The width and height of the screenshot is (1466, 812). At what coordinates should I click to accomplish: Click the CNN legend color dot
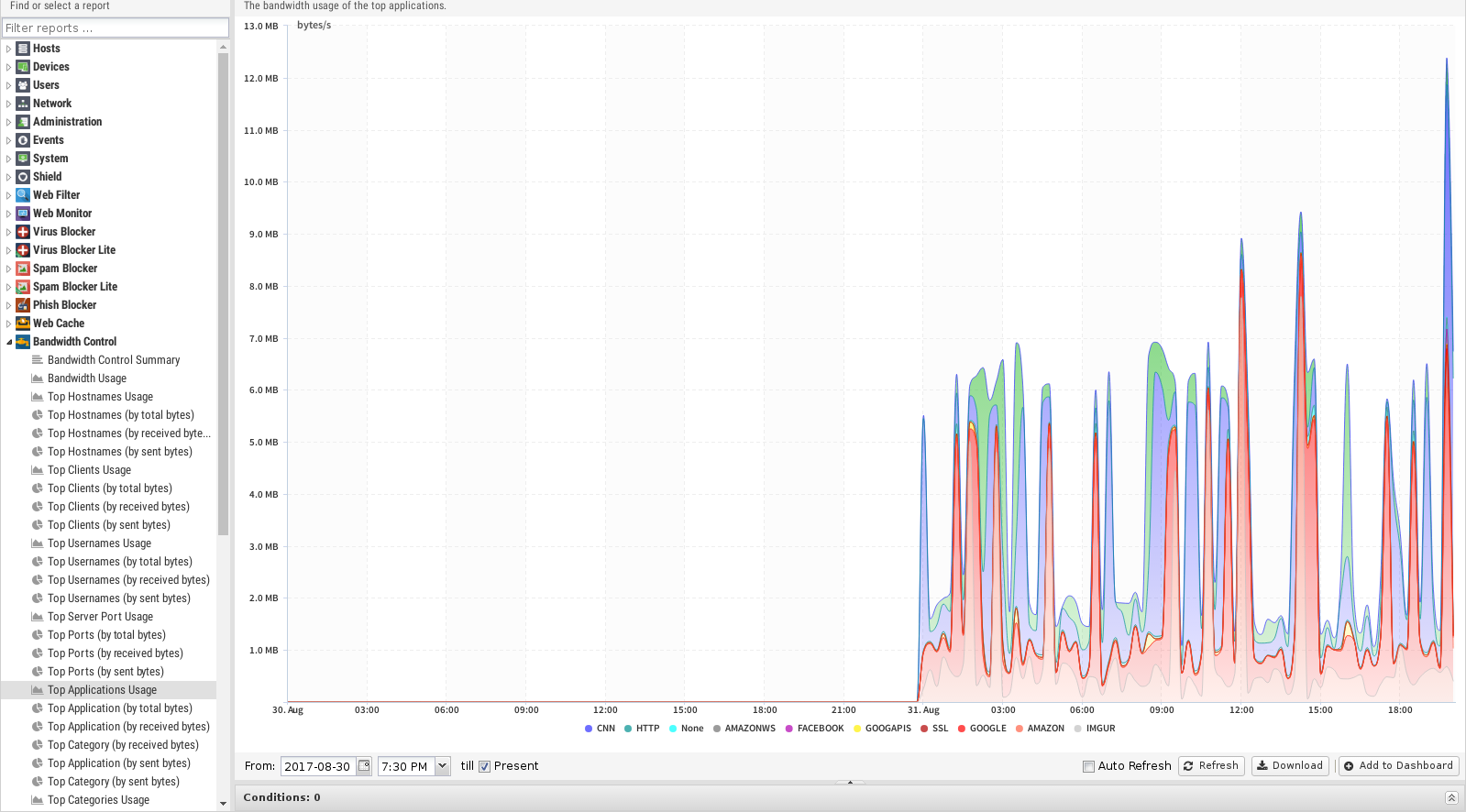click(589, 729)
